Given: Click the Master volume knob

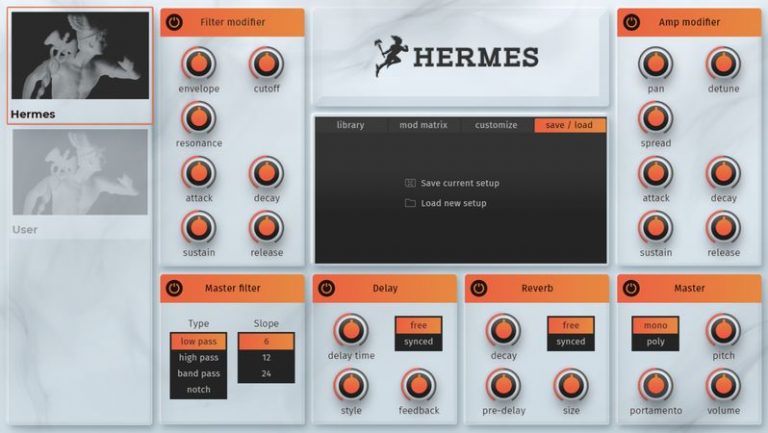Looking at the screenshot, I should 723,385.
